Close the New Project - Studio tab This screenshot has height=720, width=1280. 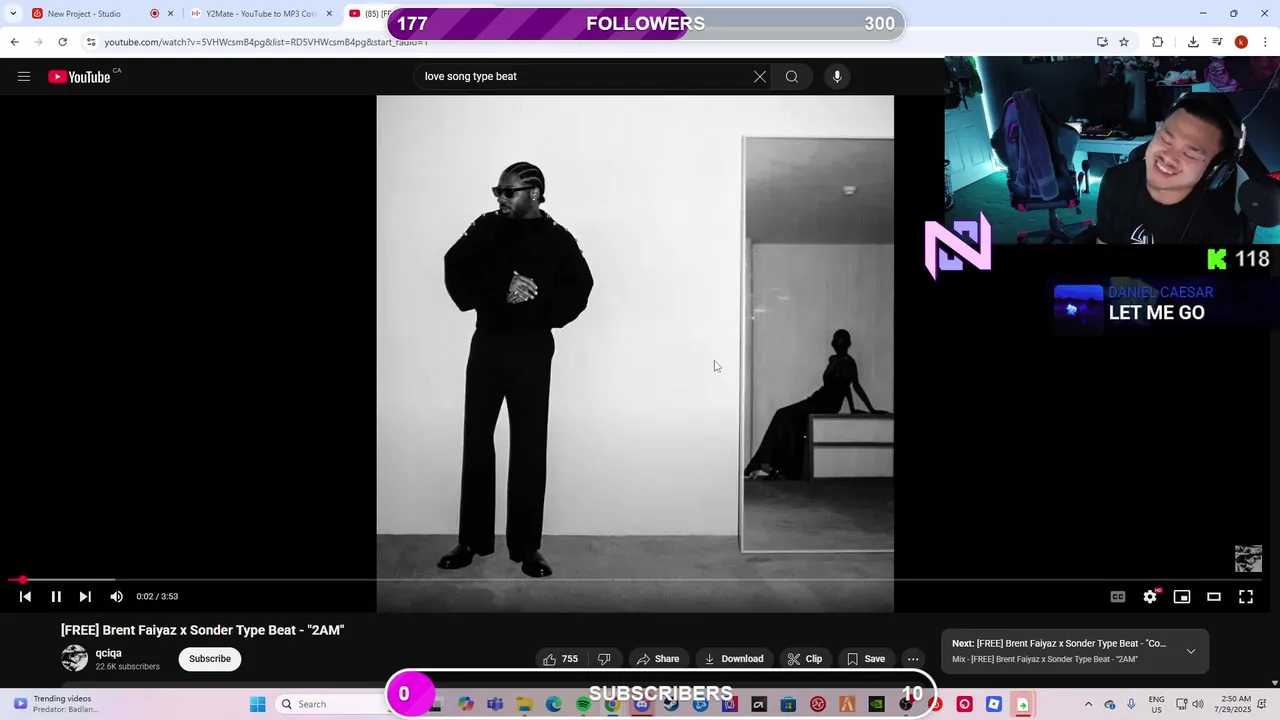click(x=171, y=14)
